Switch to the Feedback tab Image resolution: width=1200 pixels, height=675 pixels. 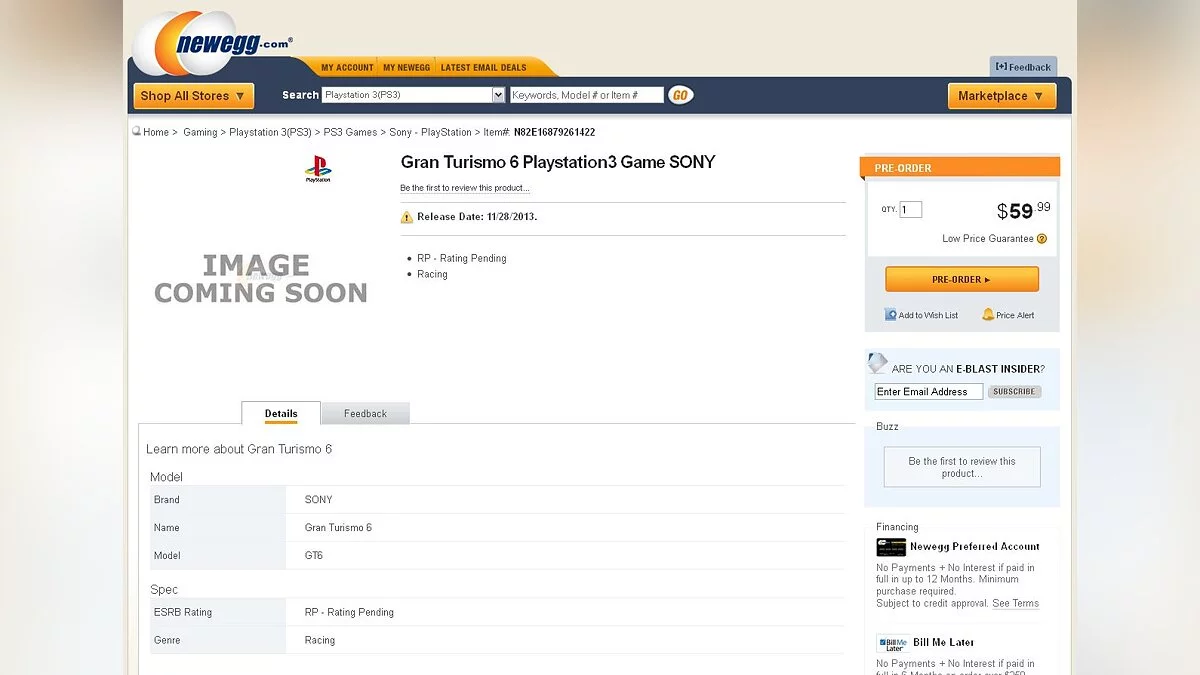pos(365,413)
